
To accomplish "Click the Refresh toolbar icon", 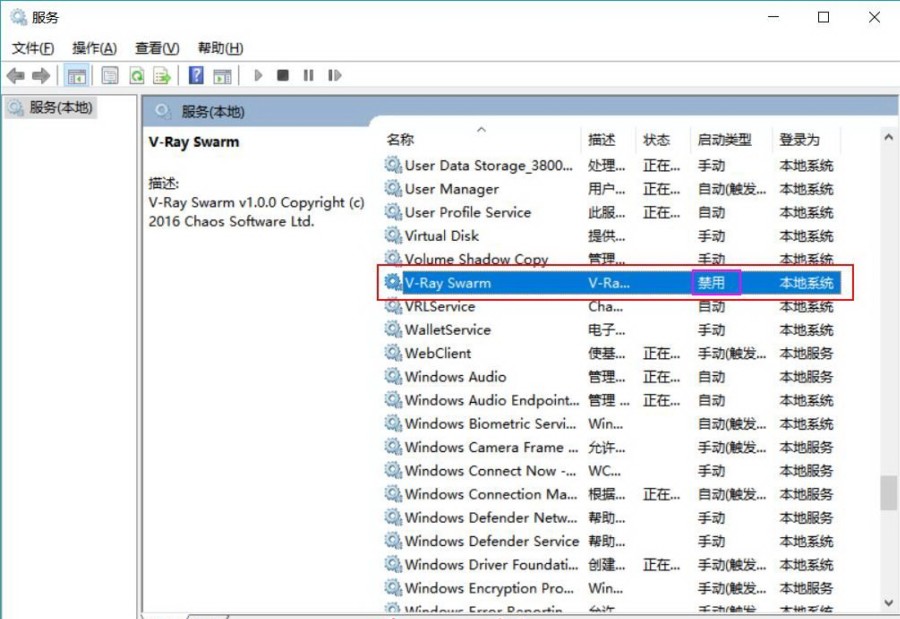I will click(x=137, y=75).
